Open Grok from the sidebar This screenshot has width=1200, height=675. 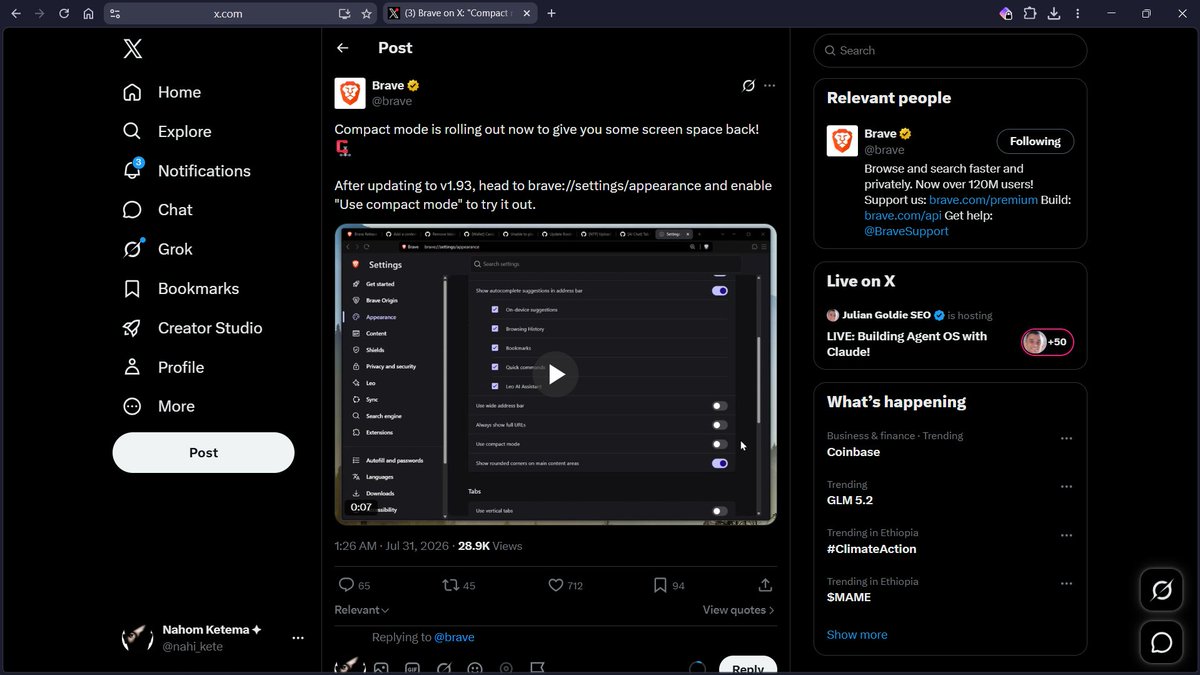(157, 249)
